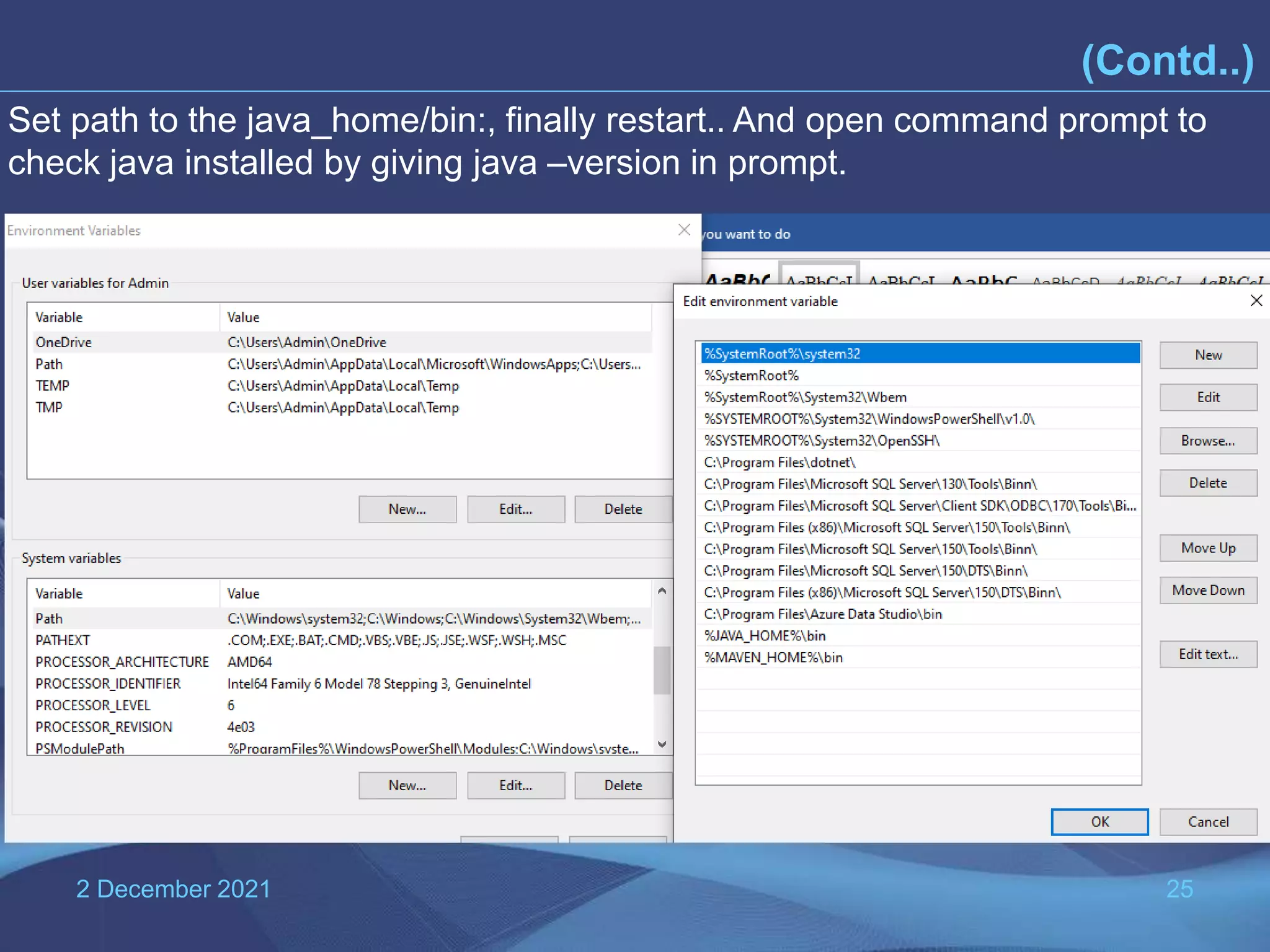Select C:\Program Files\dotnet\ entry
This screenshot has height=952, width=1270.
[x=920, y=462]
